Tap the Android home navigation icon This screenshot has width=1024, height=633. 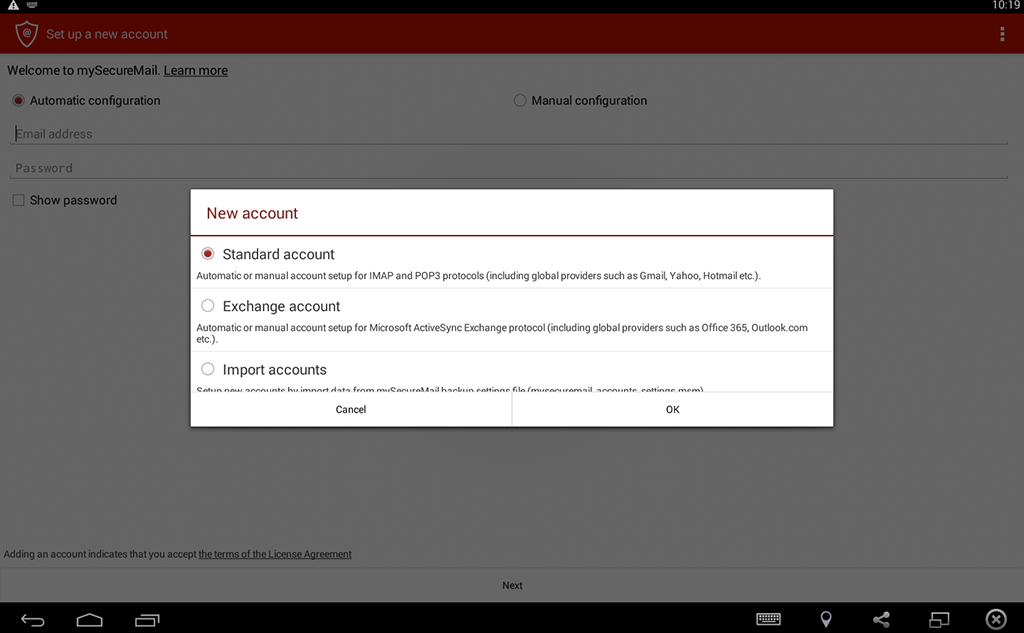point(89,619)
